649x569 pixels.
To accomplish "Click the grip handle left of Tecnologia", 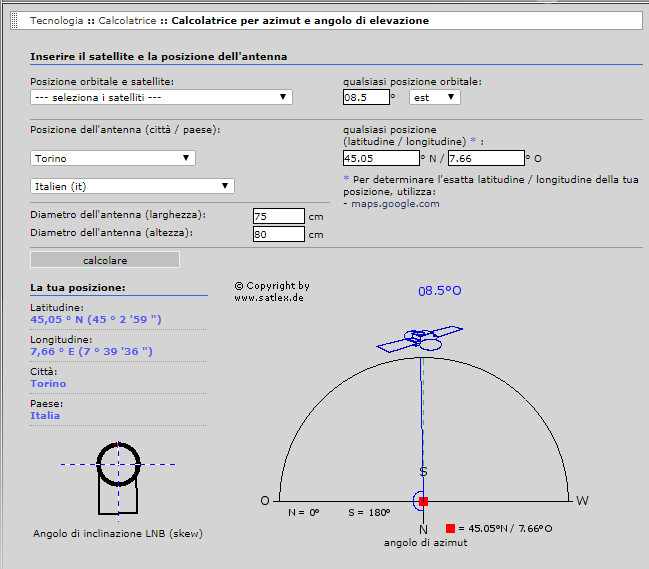I will point(15,20).
